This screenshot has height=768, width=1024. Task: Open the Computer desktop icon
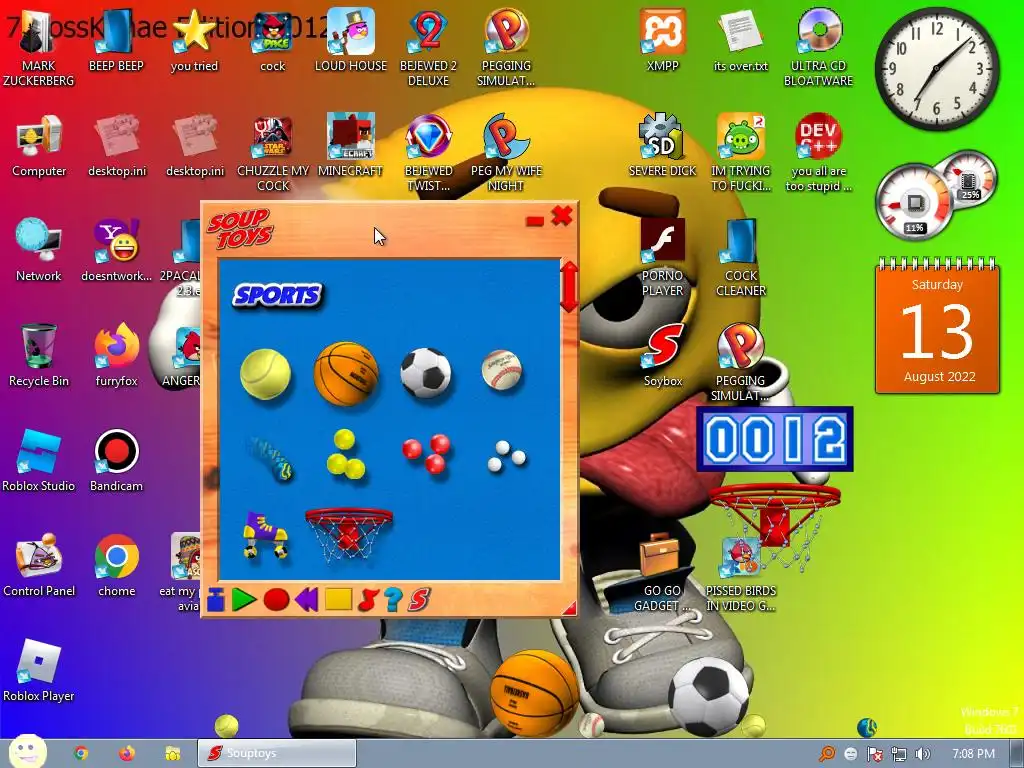point(39,147)
